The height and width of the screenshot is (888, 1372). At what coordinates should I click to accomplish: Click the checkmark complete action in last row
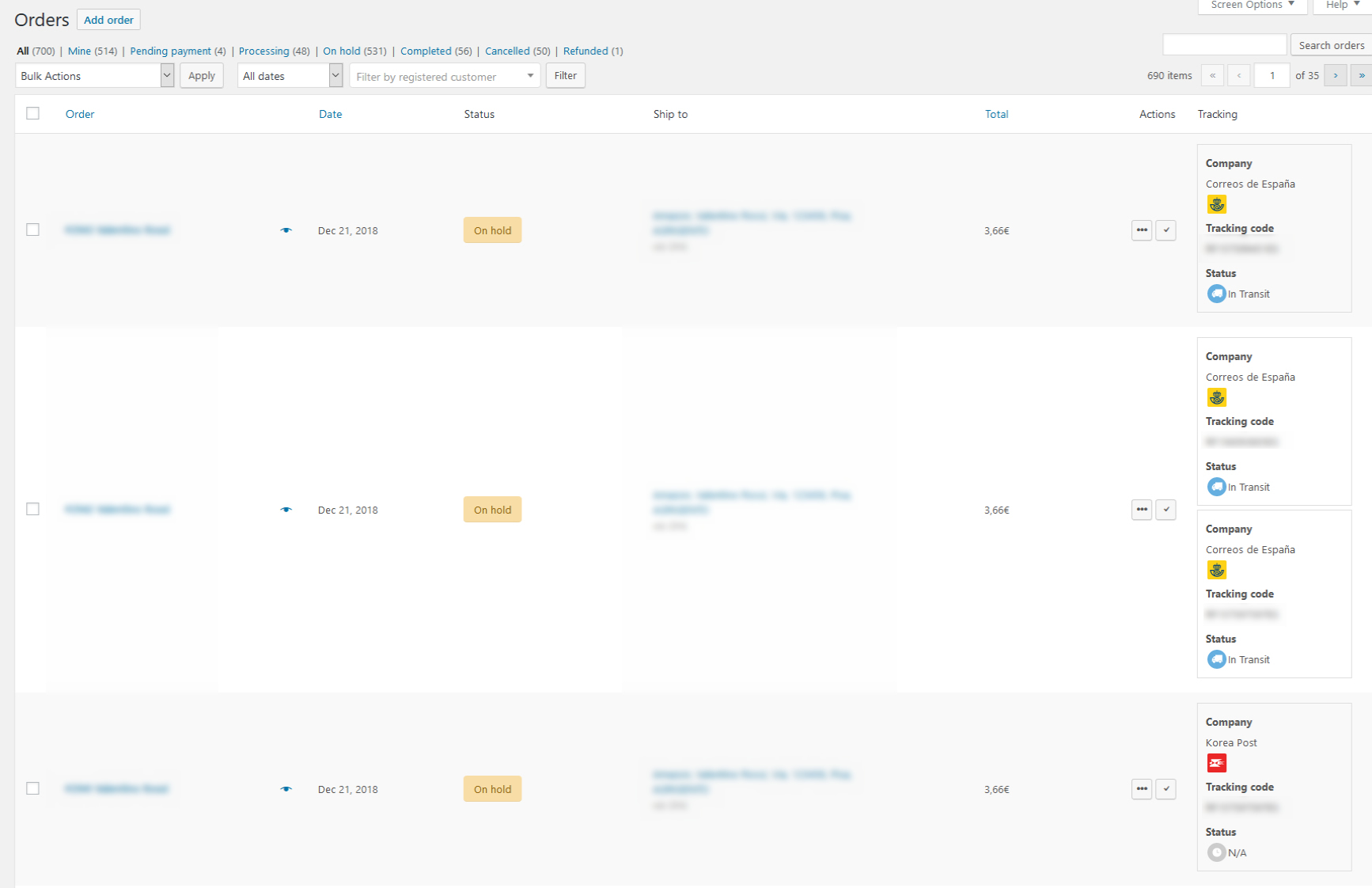coord(1165,789)
